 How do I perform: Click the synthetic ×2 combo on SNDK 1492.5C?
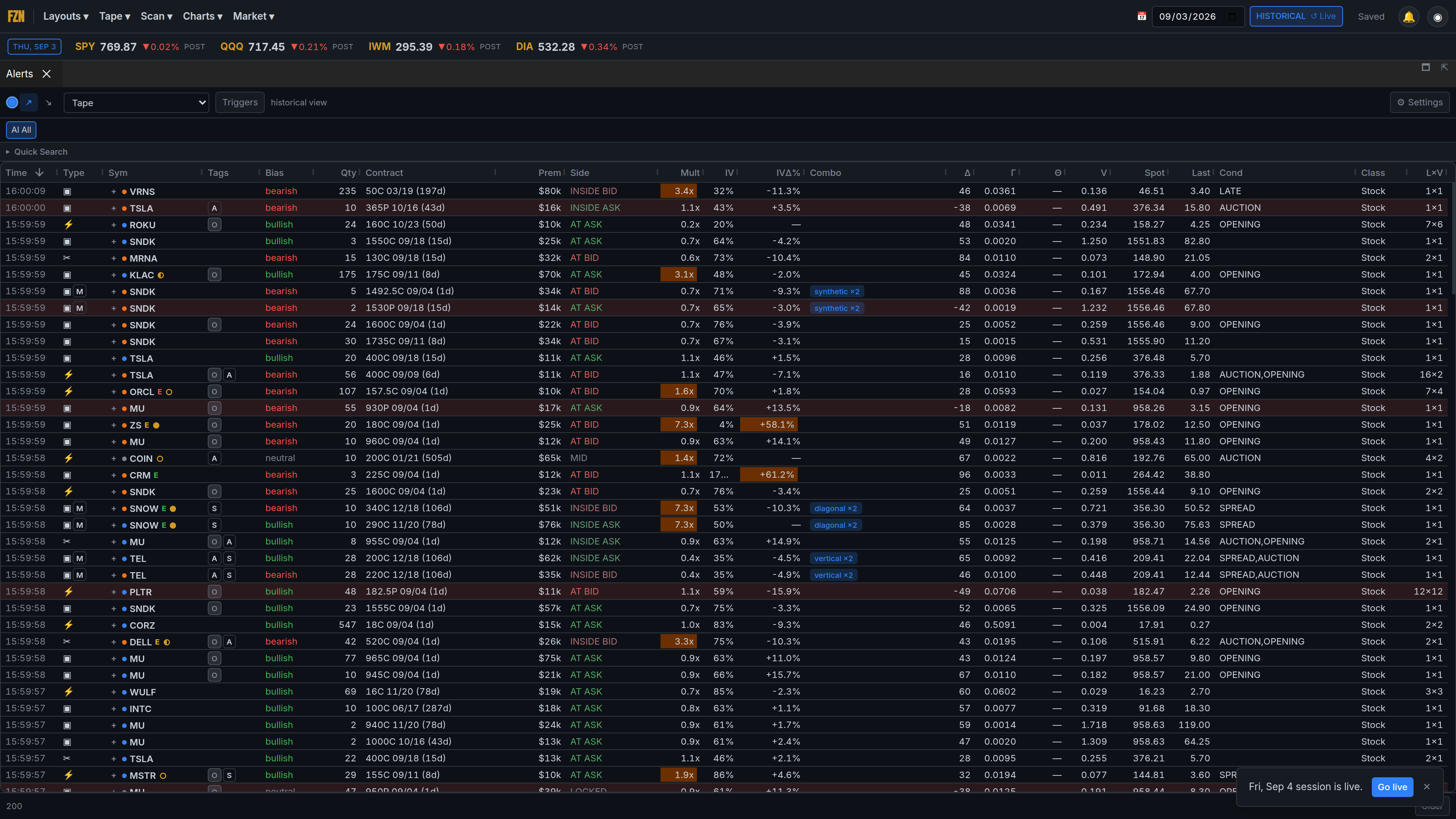pos(836,292)
